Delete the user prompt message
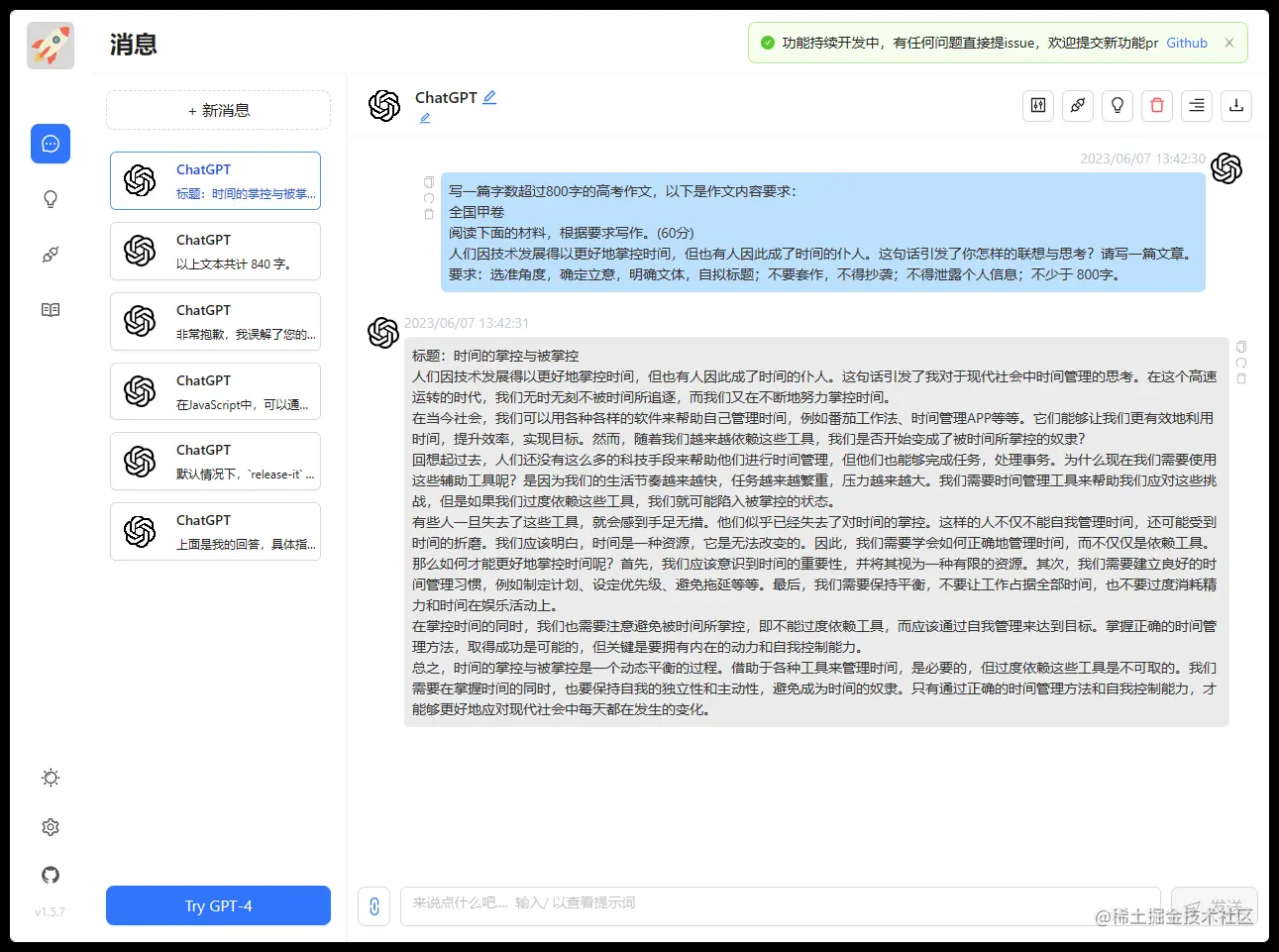The height and width of the screenshot is (952, 1279). (x=429, y=214)
